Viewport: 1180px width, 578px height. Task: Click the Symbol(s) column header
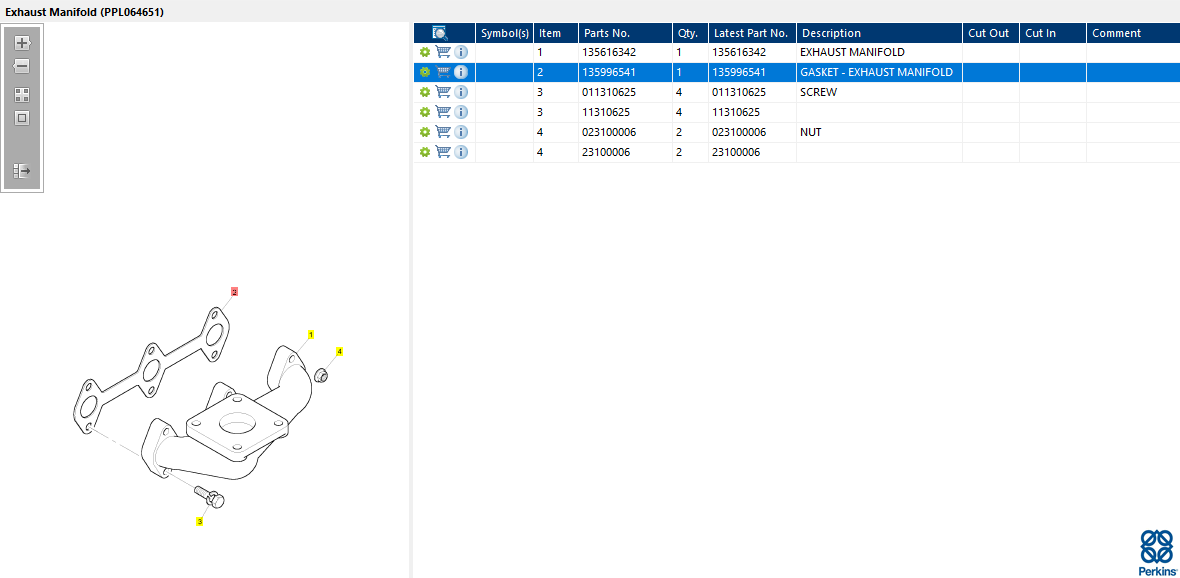click(x=505, y=33)
